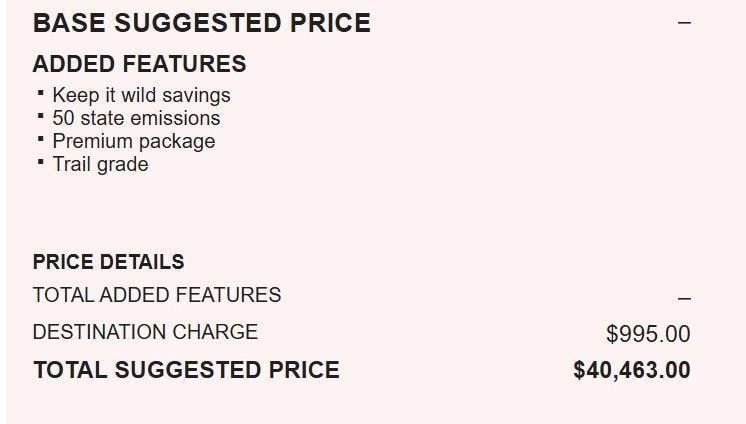
Task: Open the Trail grade feature
Action: (100, 164)
